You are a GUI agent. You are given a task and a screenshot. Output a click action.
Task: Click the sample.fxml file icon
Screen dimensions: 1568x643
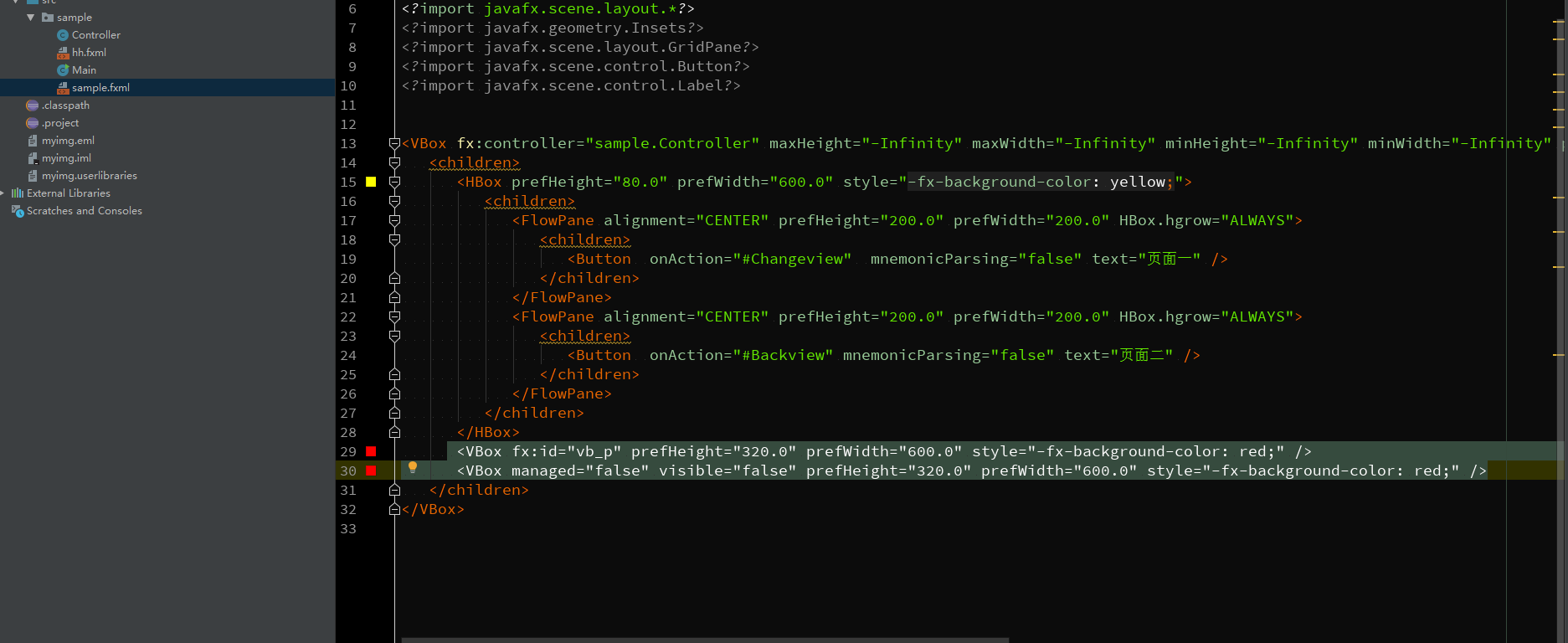click(63, 88)
